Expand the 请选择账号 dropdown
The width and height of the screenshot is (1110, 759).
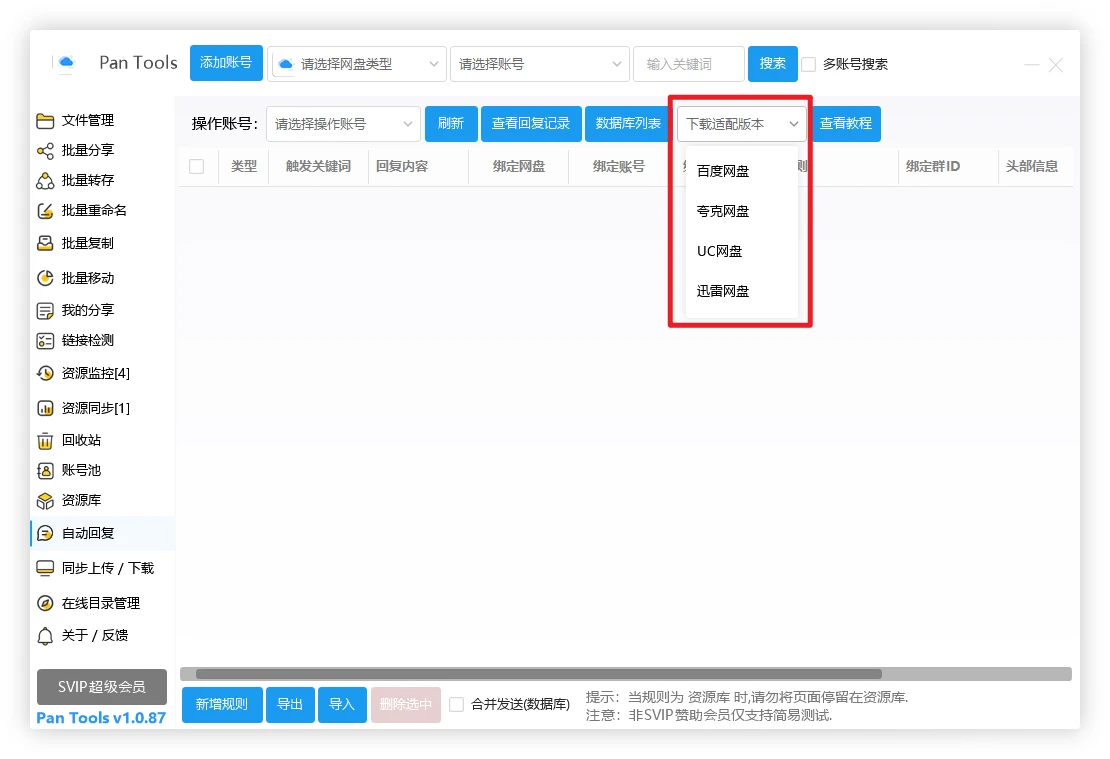[539, 64]
